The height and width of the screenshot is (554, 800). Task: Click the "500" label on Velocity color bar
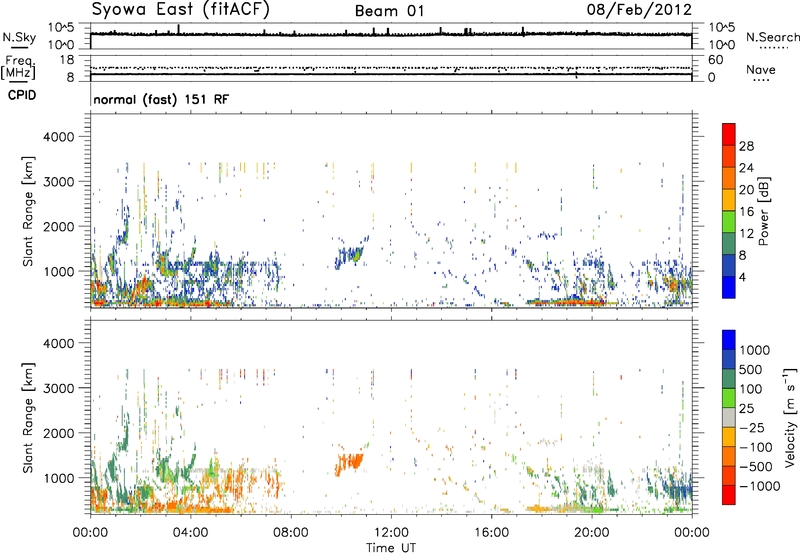click(751, 369)
